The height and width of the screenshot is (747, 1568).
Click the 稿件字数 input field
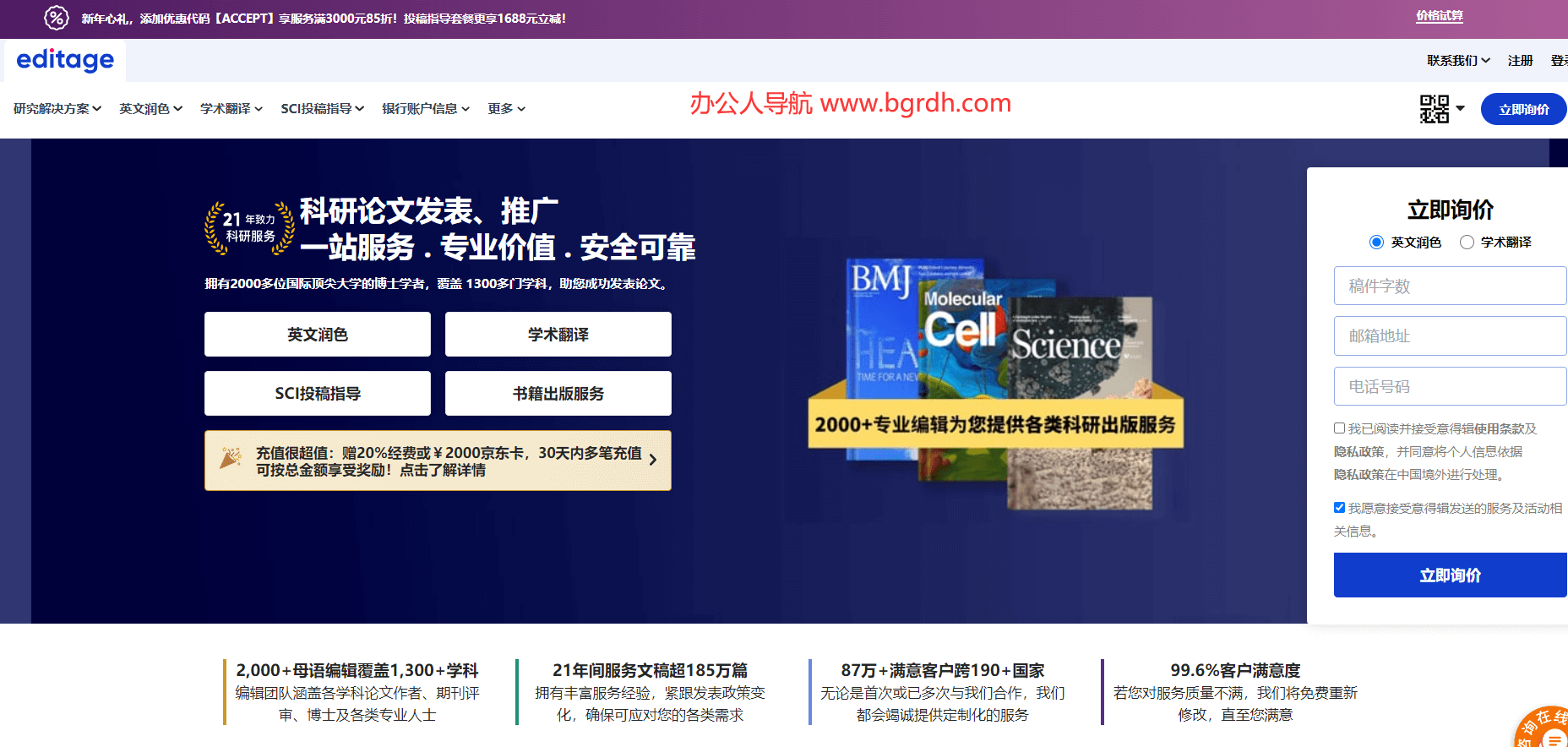tap(1450, 286)
